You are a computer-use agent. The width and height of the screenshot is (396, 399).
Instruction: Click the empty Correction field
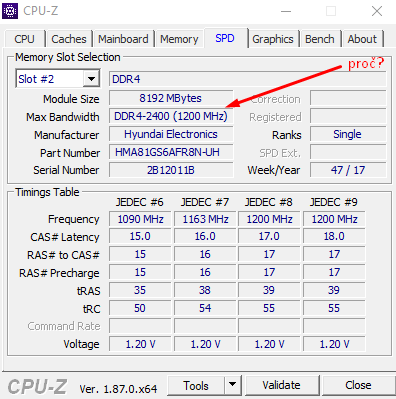click(348, 98)
